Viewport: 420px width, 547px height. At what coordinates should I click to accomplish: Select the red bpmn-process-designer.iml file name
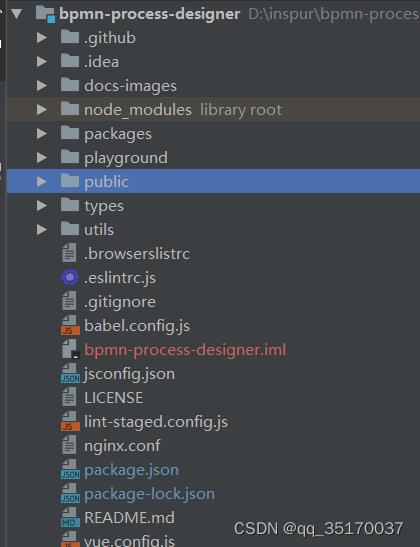click(185, 350)
